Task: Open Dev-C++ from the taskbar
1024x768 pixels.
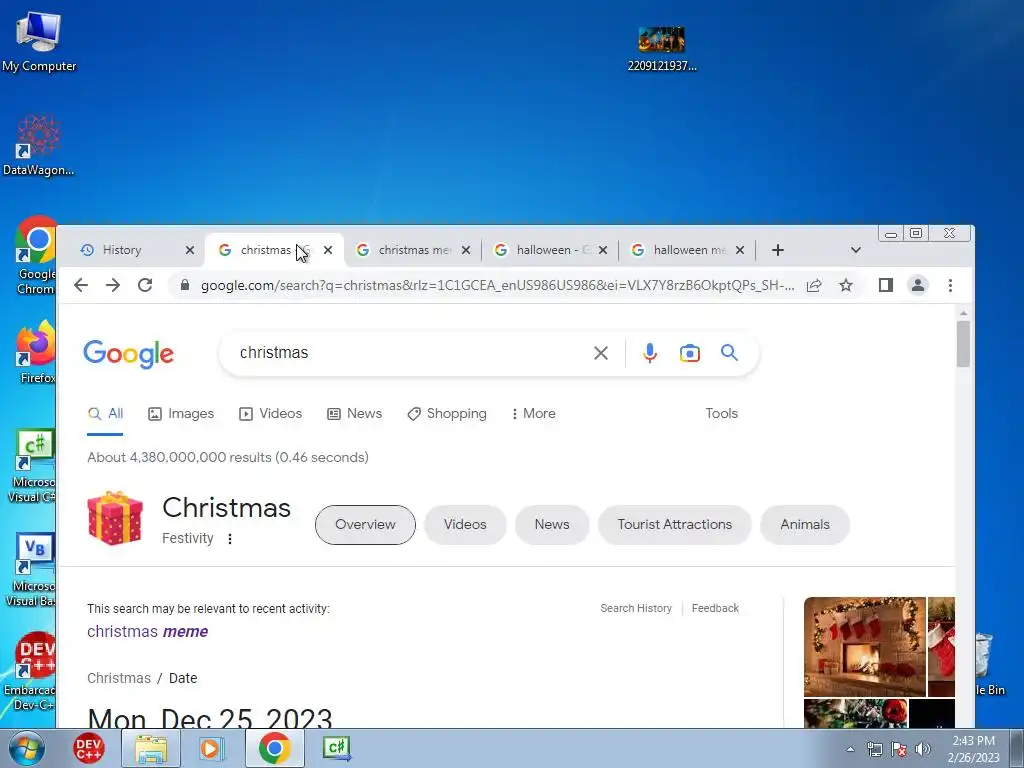Action: [x=88, y=748]
